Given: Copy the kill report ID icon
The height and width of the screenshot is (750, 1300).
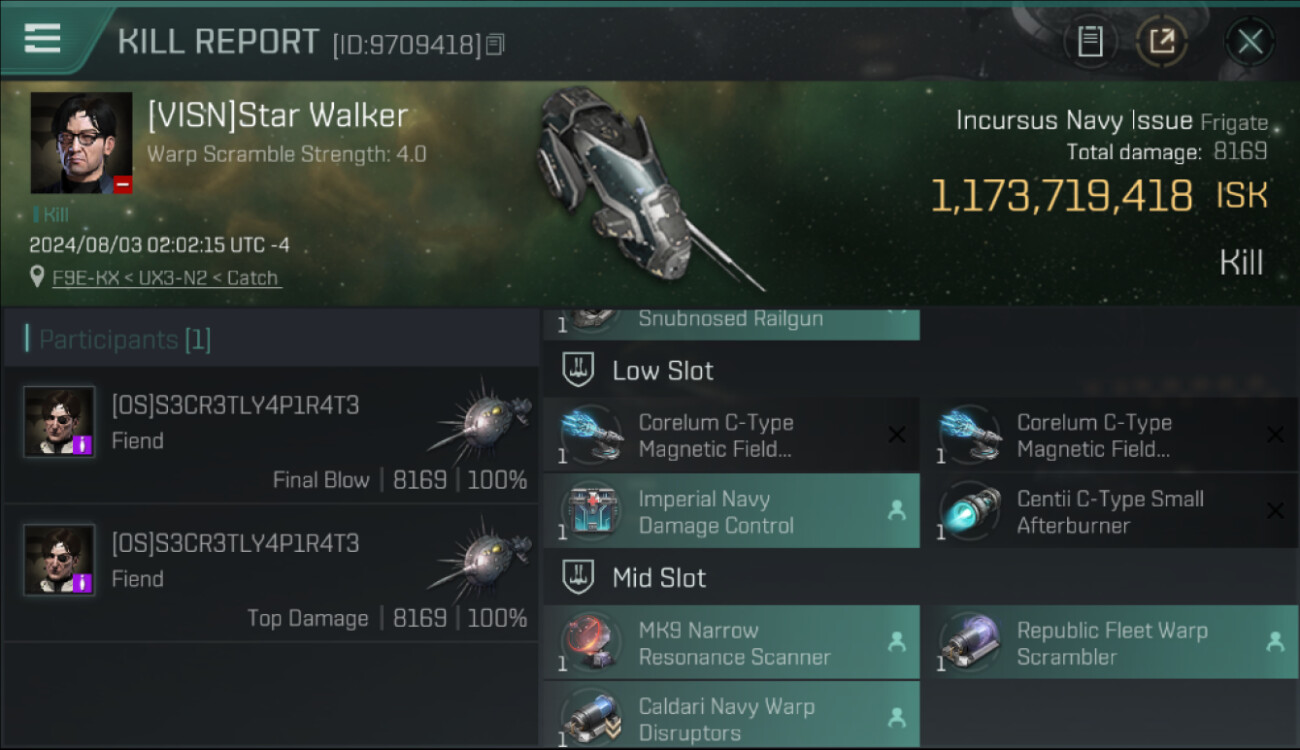Looking at the screenshot, I should click(x=496, y=44).
